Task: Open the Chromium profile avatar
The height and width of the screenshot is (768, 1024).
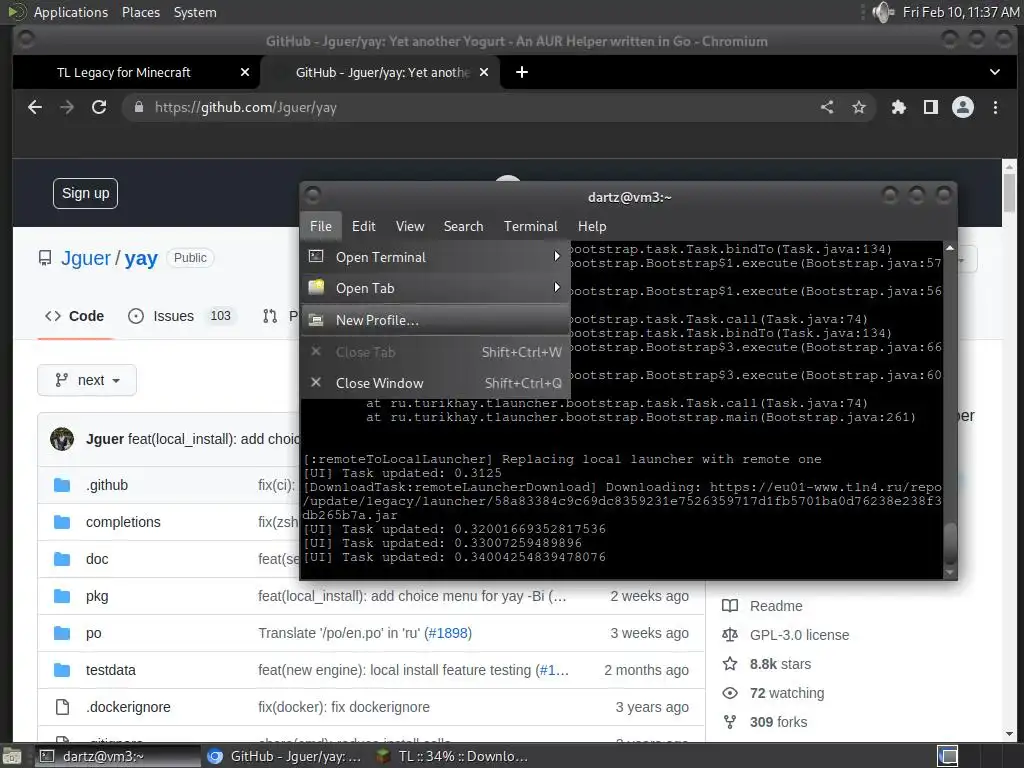Action: click(963, 107)
